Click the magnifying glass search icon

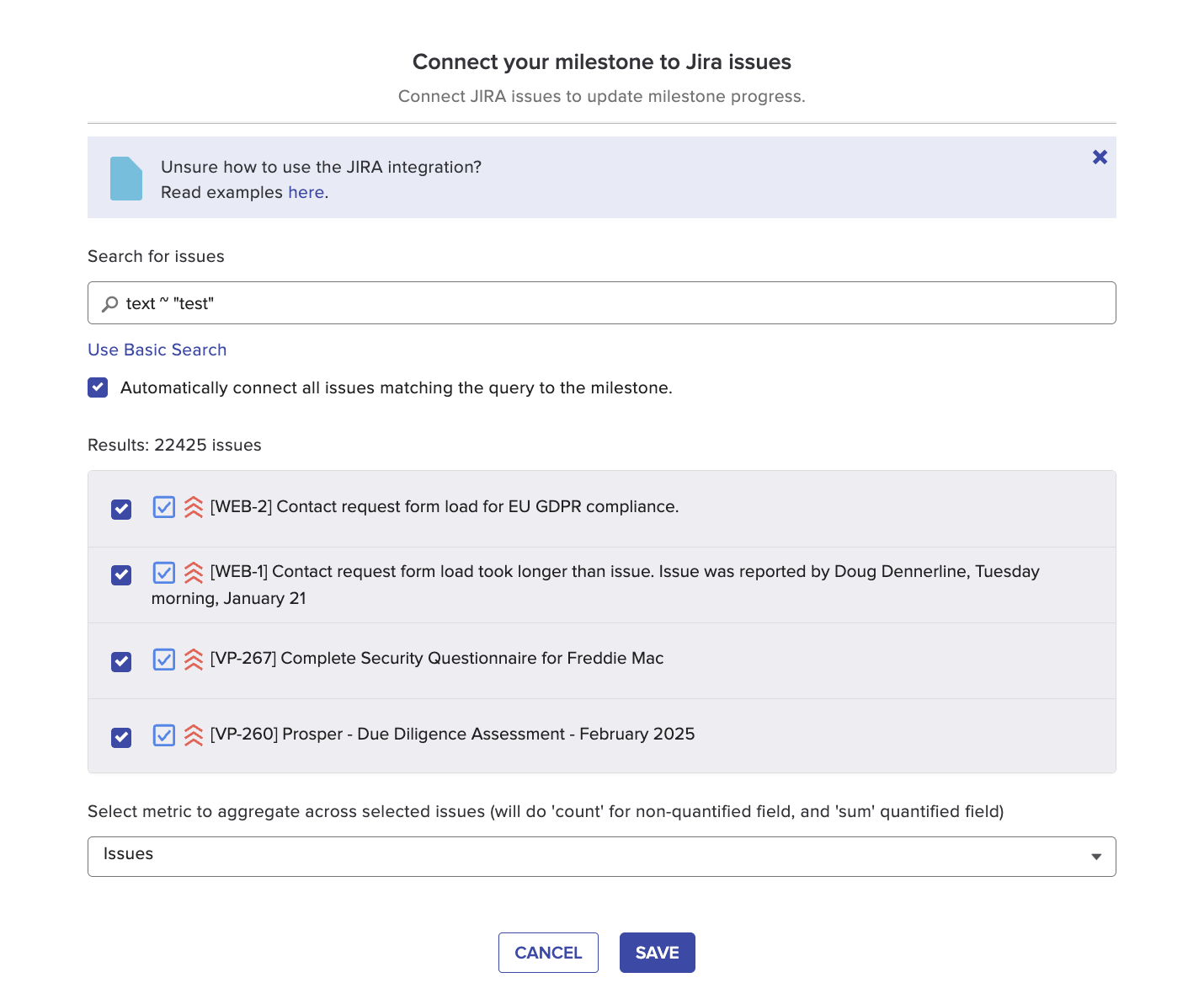109,304
